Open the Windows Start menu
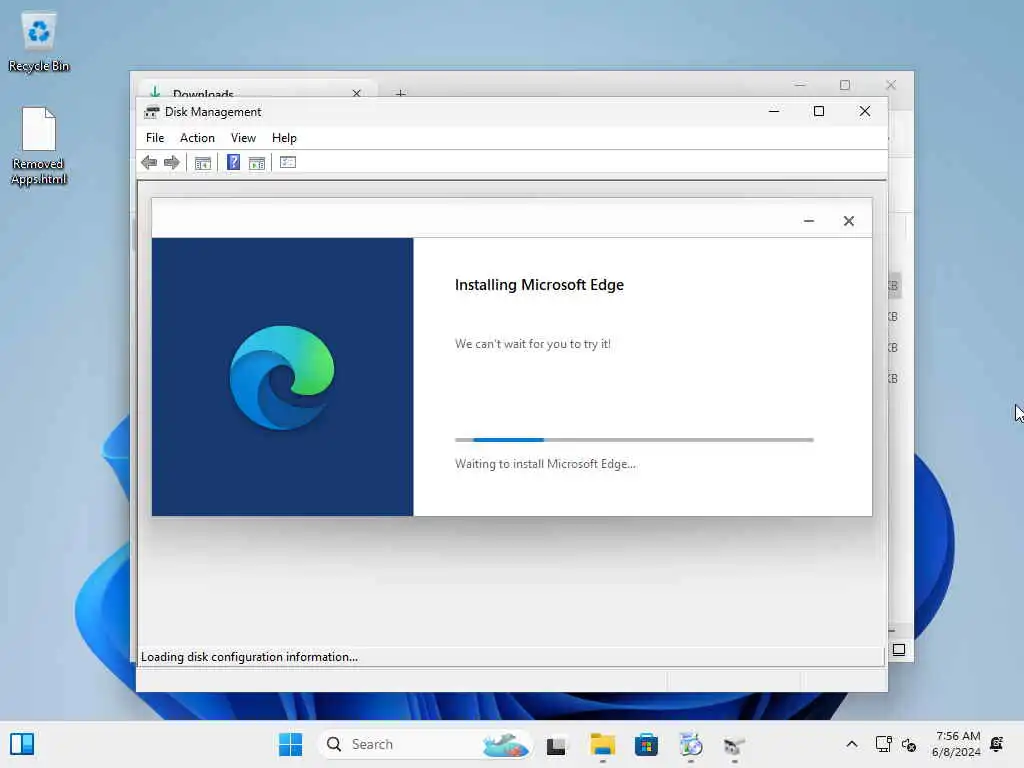This screenshot has height=768, width=1024. coord(291,744)
